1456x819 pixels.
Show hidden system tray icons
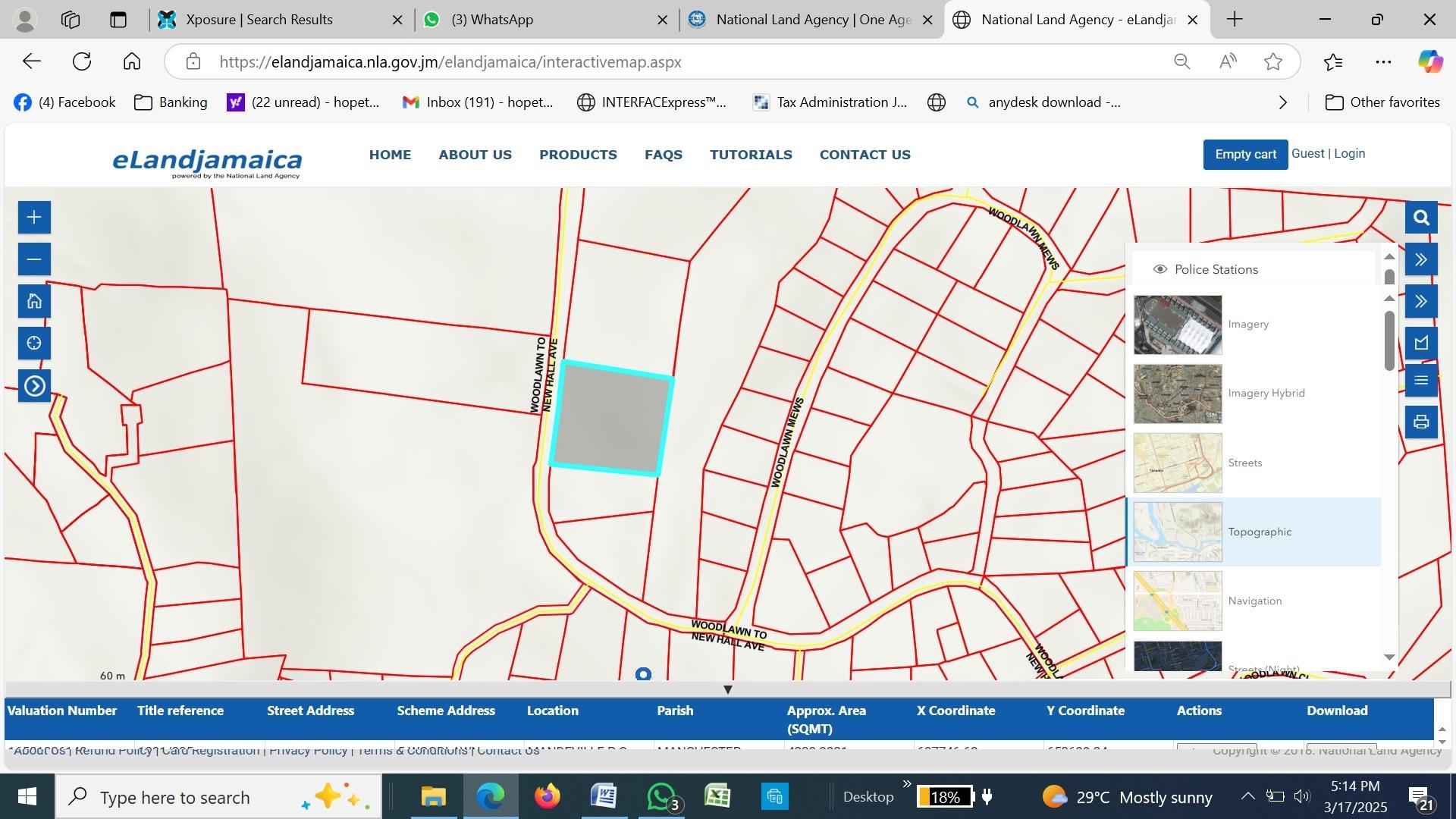coord(1247,796)
